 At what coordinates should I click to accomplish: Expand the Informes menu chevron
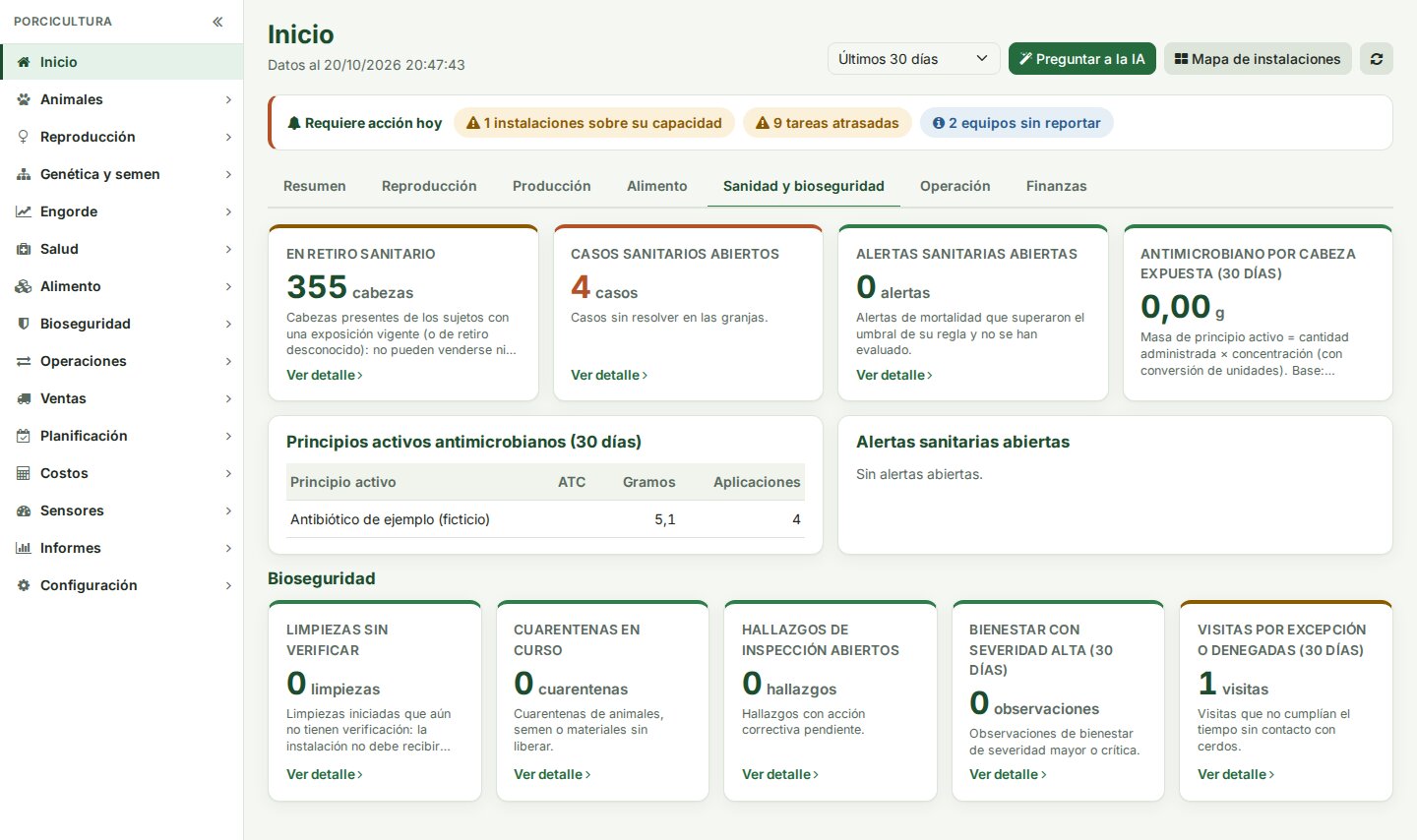pos(228,548)
